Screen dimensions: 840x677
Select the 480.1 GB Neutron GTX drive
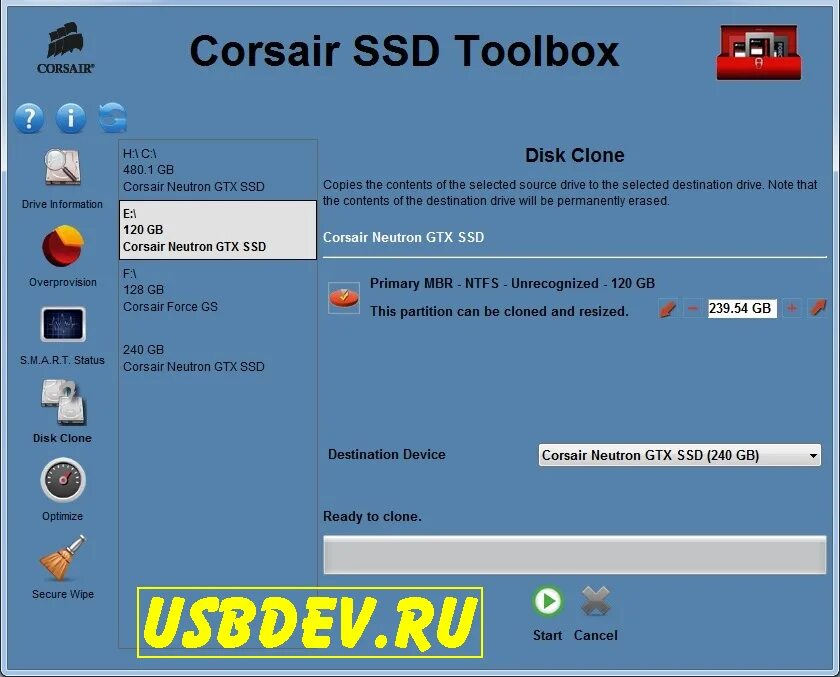(x=218, y=170)
